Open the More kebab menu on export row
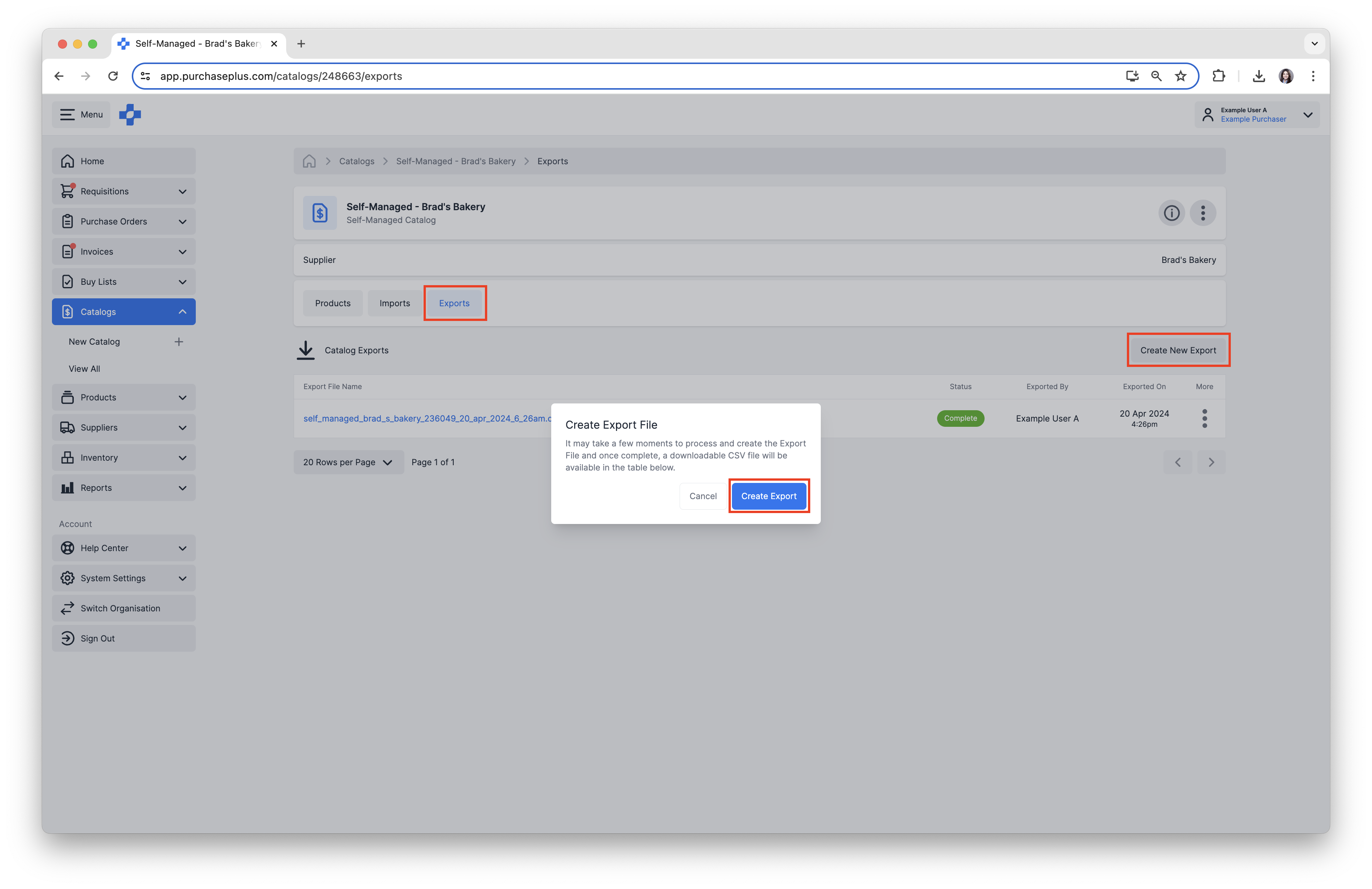Screen dimensions: 1372x889 [x=1204, y=418]
